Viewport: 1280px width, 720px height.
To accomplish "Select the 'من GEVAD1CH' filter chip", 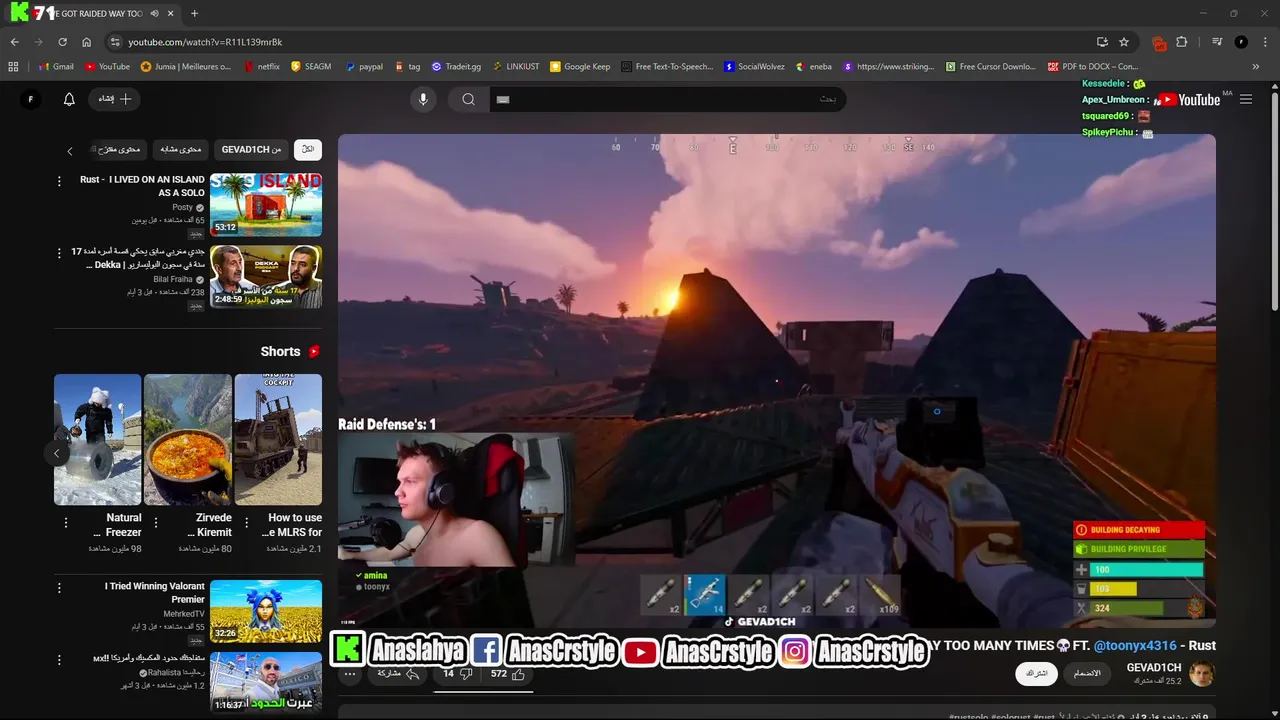I will pos(252,149).
